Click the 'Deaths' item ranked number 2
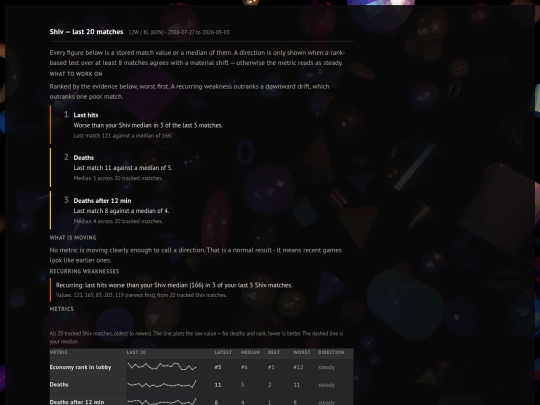This screenshot has height=405, width=540. [84, 158]
